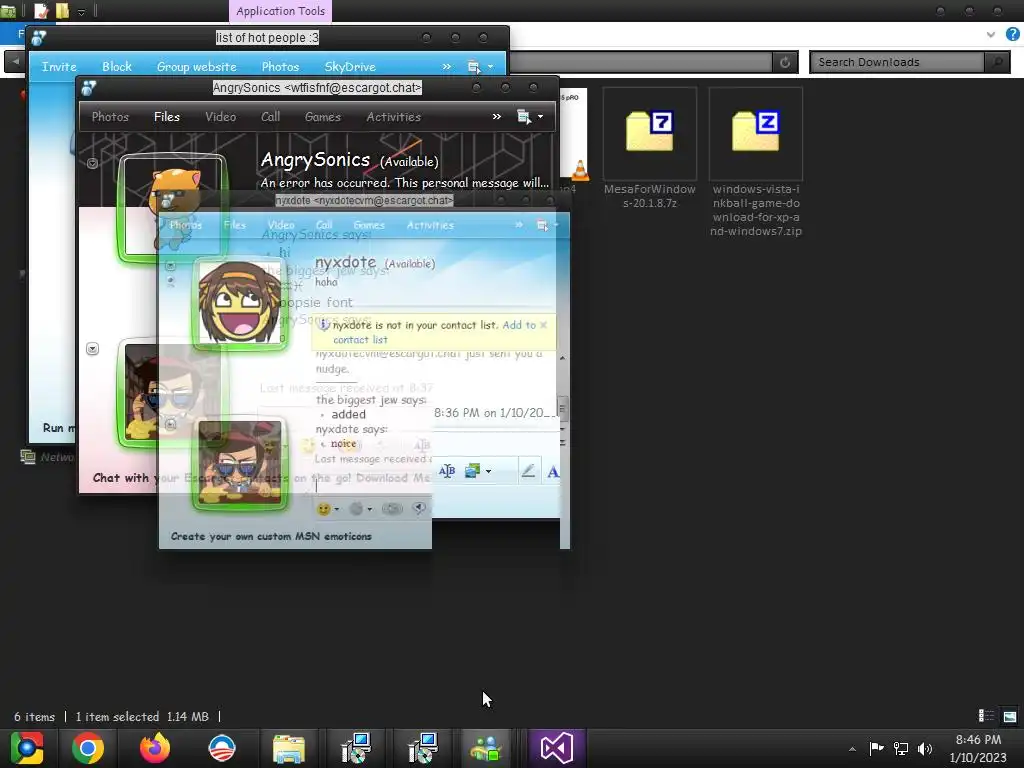Open Photos tab in AngrySonics window
The image size is (1024, 768).
(110, 117)
